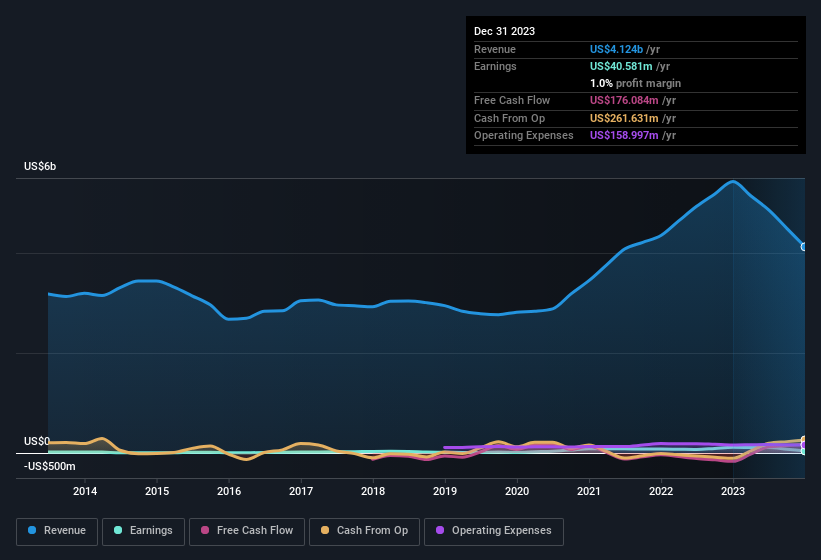Viewport: 821px width, 560px height.
Task: Click the blue Revenue legend dot
Action: (x=33, y=530)
